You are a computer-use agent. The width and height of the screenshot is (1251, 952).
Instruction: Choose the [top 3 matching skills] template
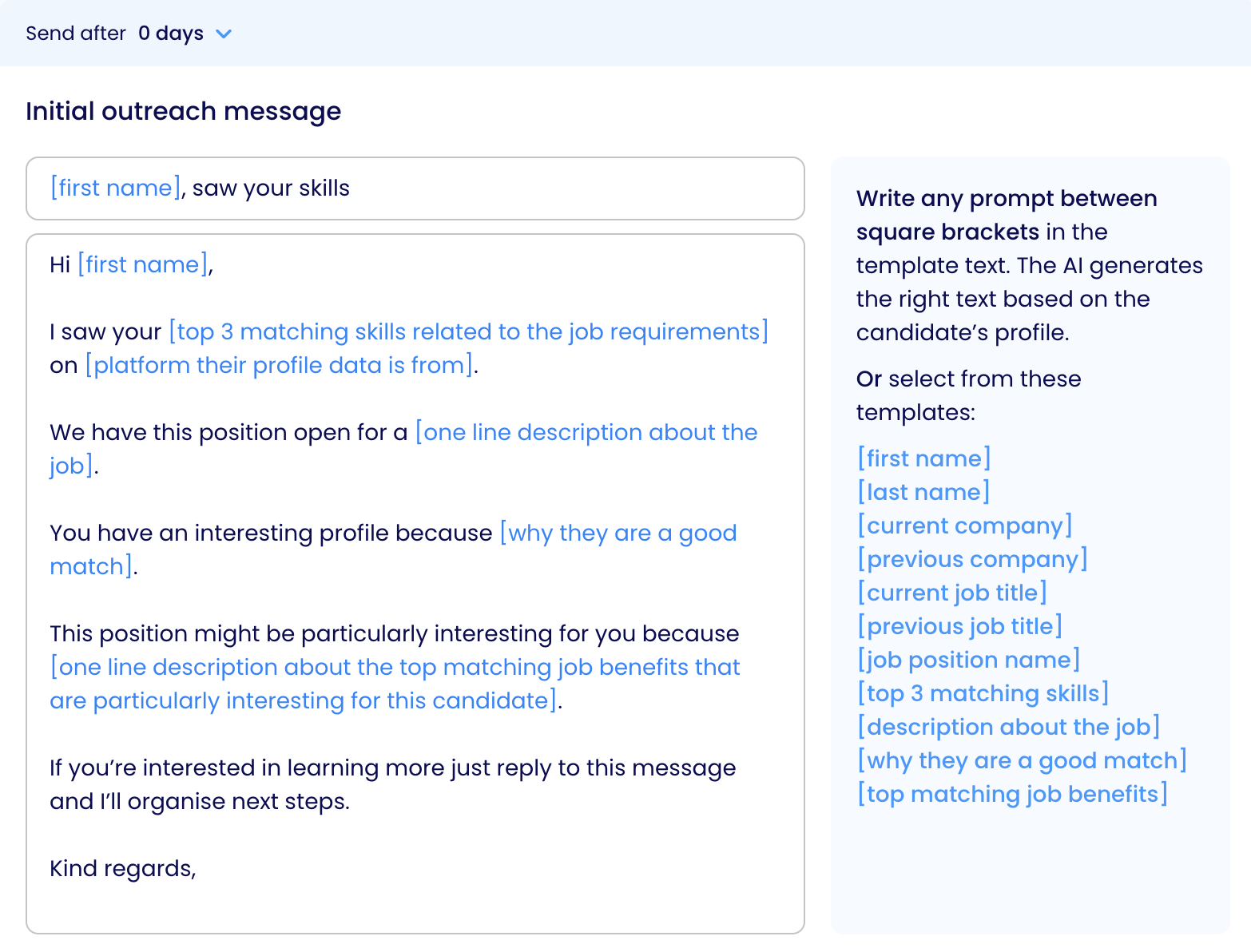click(x=983, y=693)
